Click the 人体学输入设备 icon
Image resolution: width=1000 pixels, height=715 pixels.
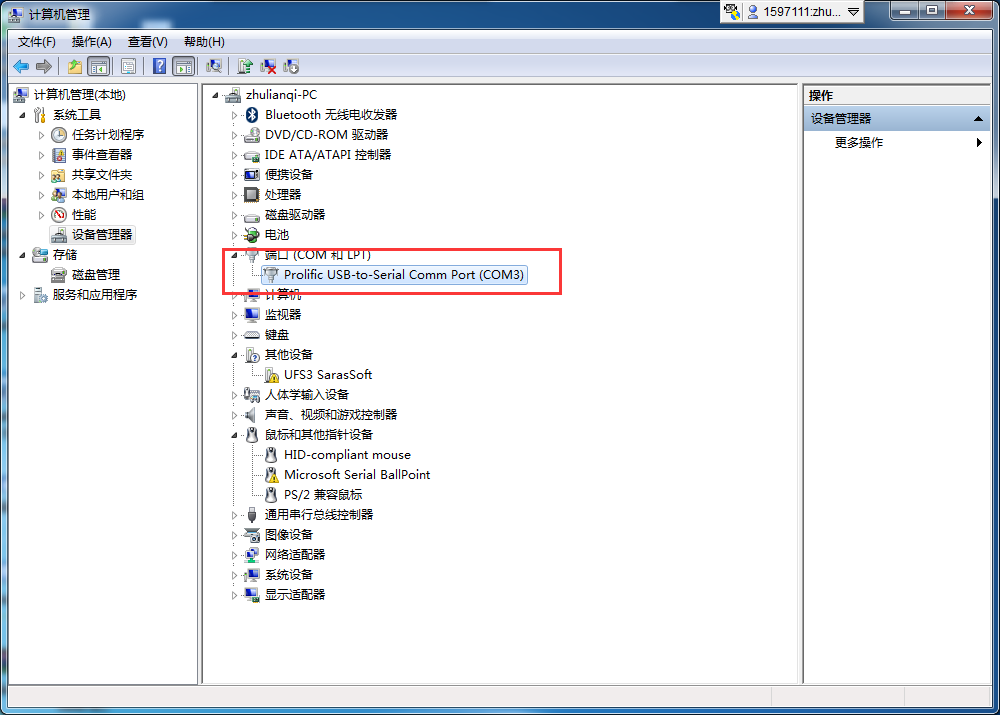(x=252, y=395)
